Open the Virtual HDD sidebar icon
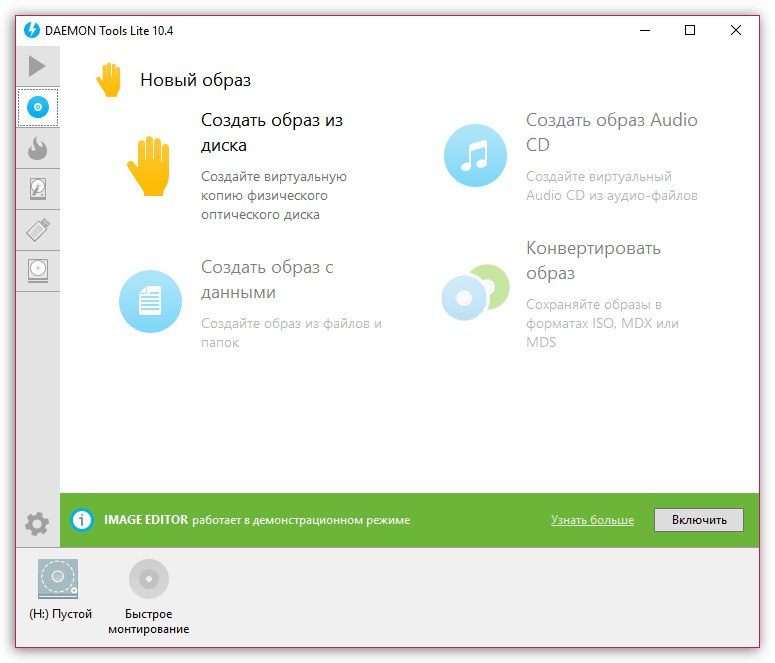 click(38, 189)
